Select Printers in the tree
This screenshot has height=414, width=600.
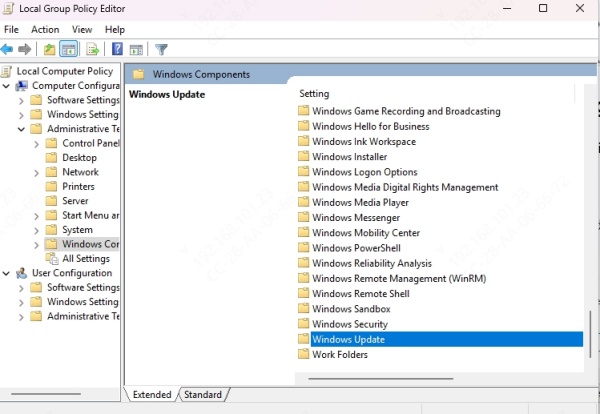click(78, 186)
